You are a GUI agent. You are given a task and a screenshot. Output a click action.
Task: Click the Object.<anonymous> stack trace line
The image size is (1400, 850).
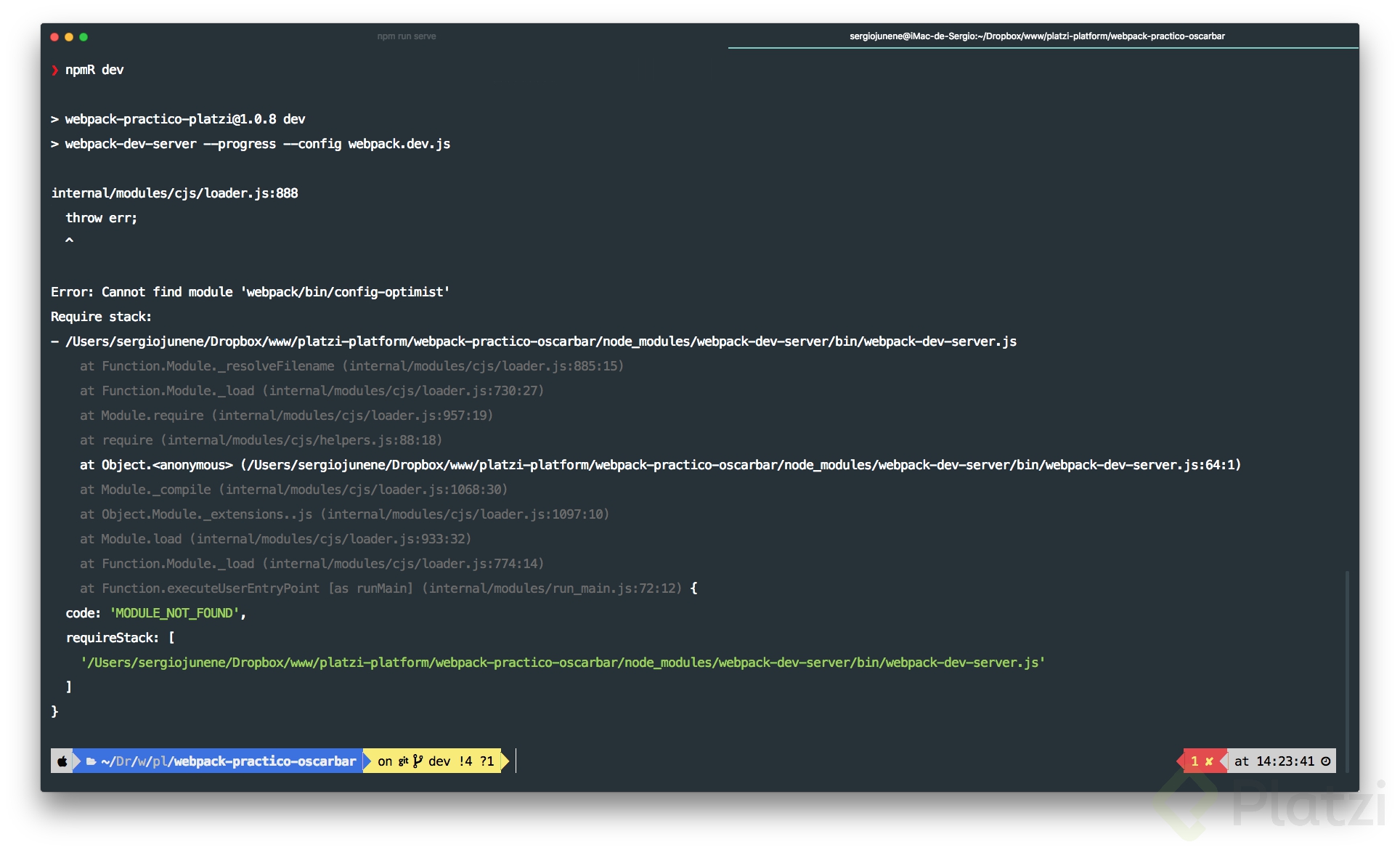(x=659, y=465)
